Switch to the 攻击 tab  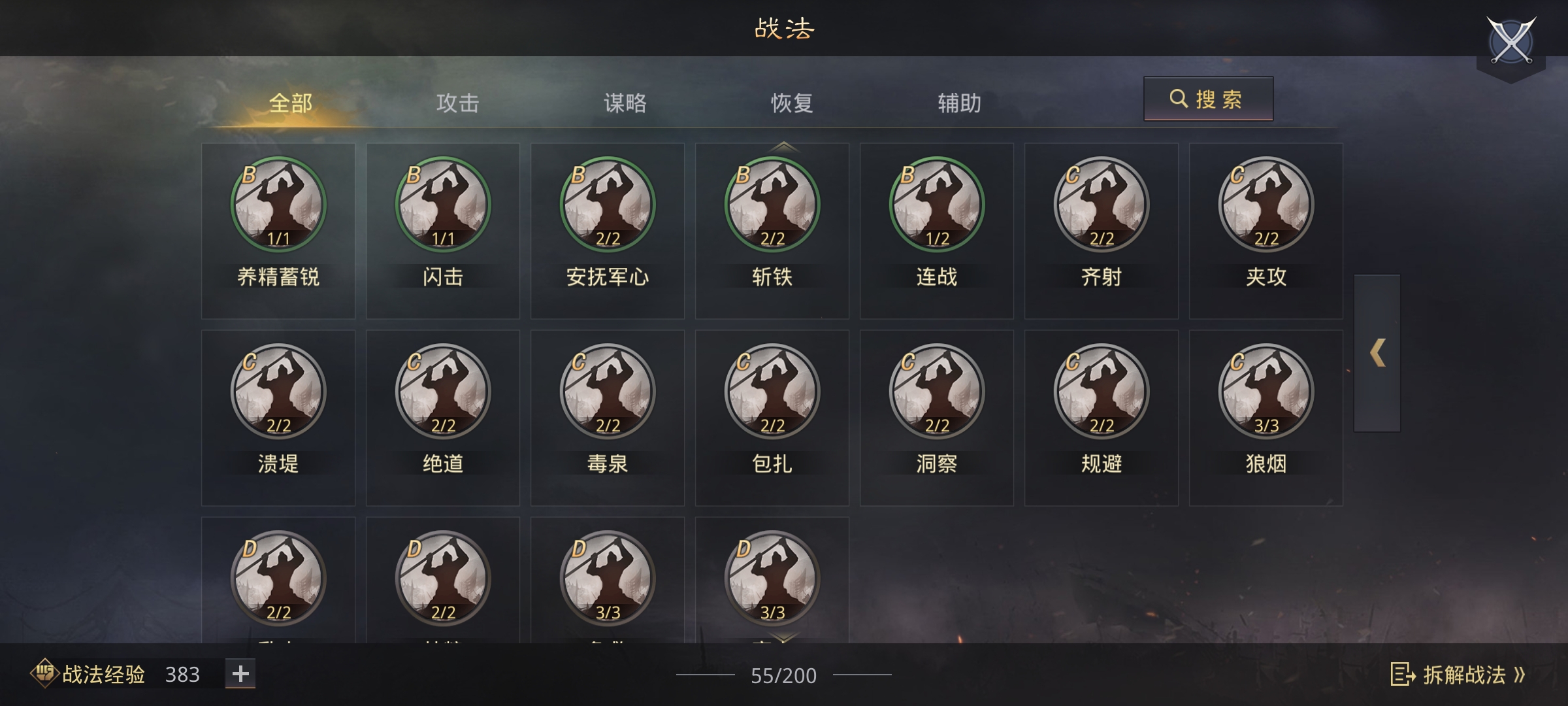click(458, 103)
